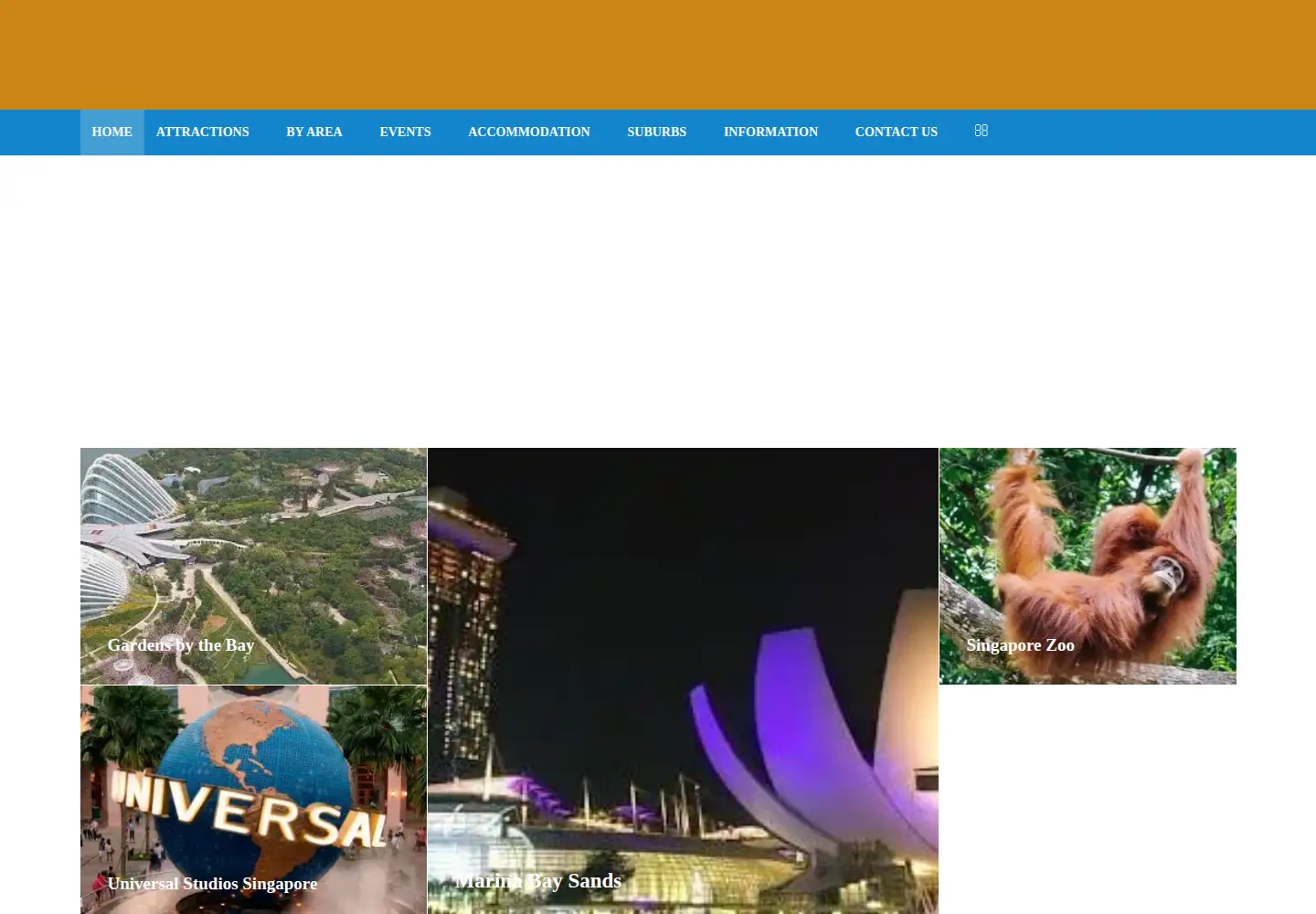This screenshot has width=1316, height=914.
Task: Click the 'Marina Bay Sands' caption
Action: [538, 881]
